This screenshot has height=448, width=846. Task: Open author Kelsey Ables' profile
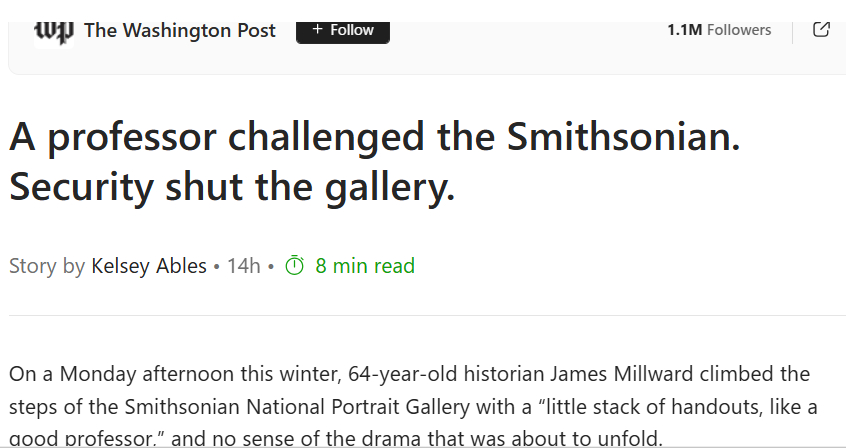click(149, 266)
